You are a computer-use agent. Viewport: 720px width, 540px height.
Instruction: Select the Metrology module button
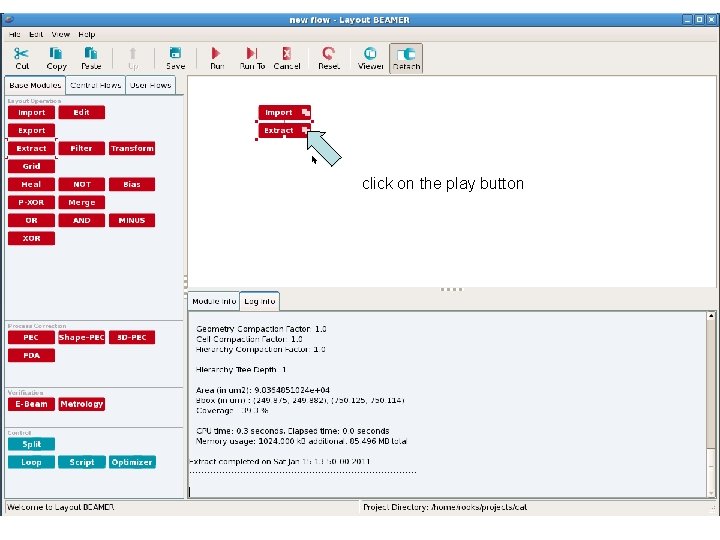point(82,404)
